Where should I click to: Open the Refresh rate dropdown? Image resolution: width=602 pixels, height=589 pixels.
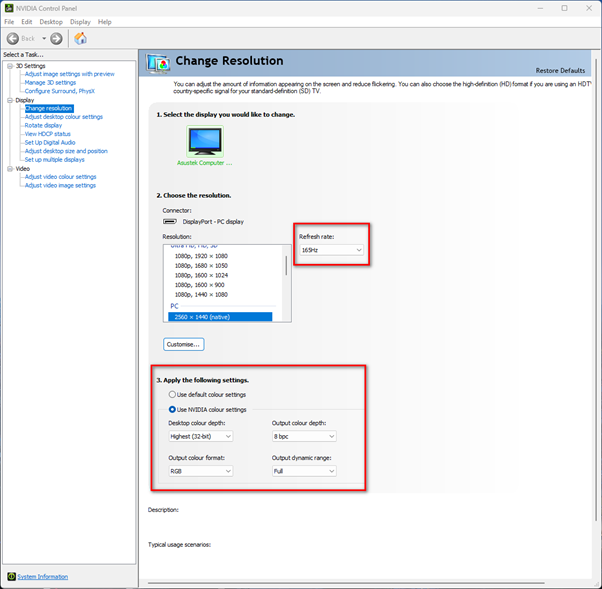[x=331, y=250]
